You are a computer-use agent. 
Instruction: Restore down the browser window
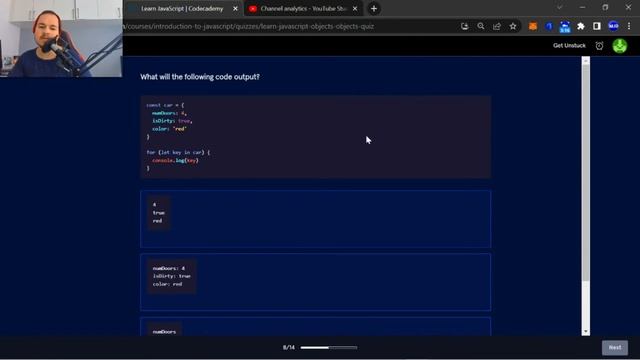point(605,7)
